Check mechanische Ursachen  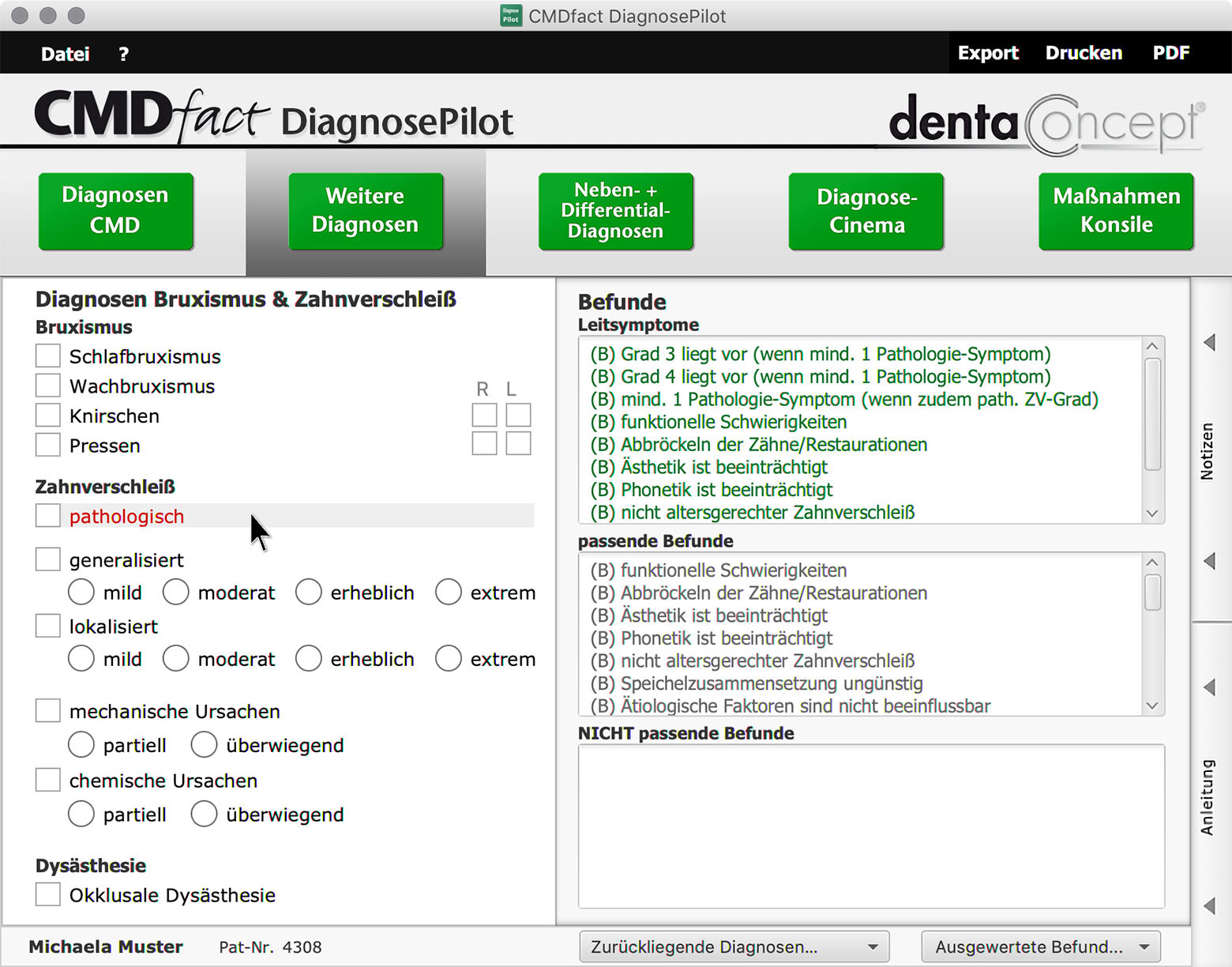[48, 710]
